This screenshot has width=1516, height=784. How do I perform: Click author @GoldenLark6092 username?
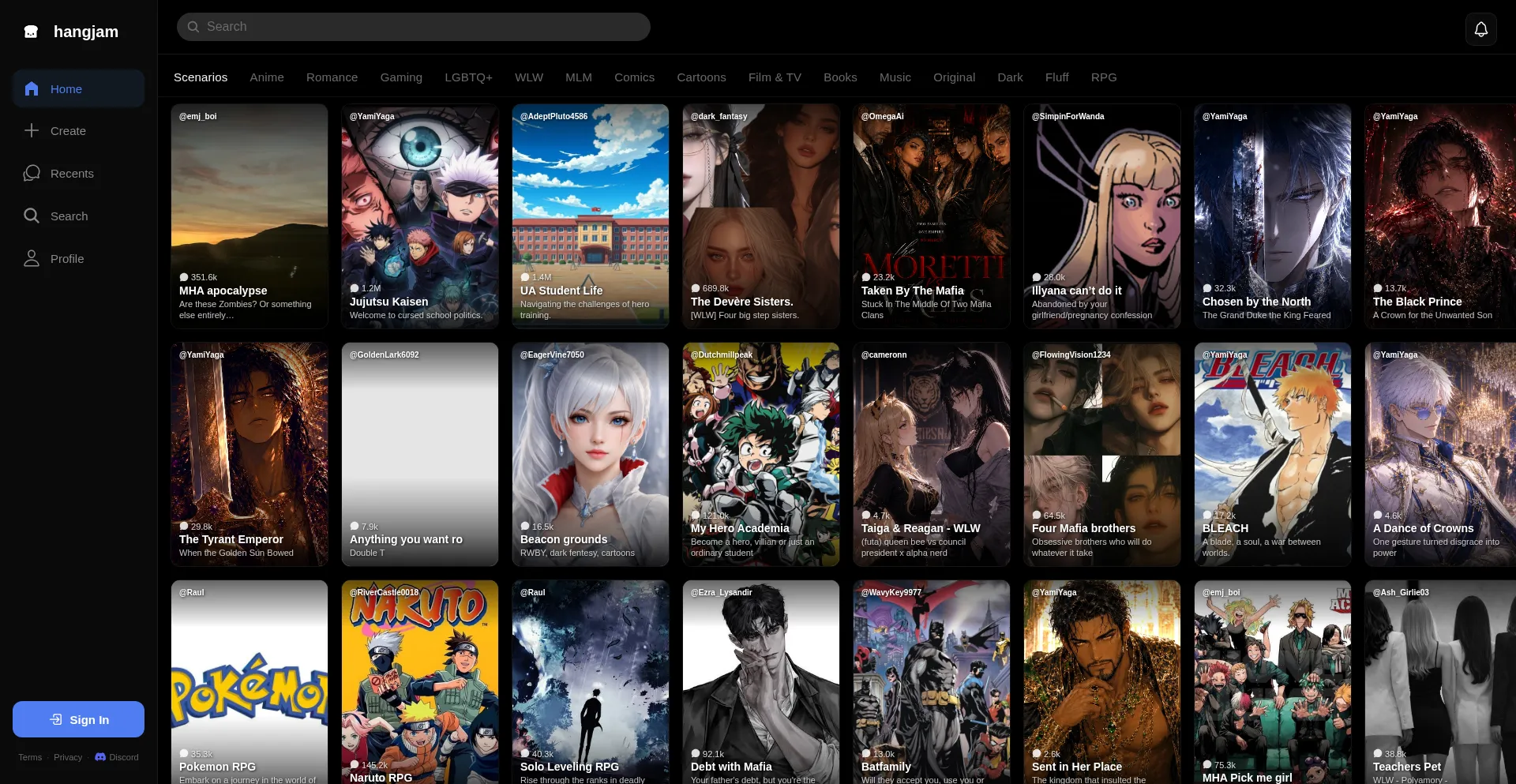tap(384, 354)
